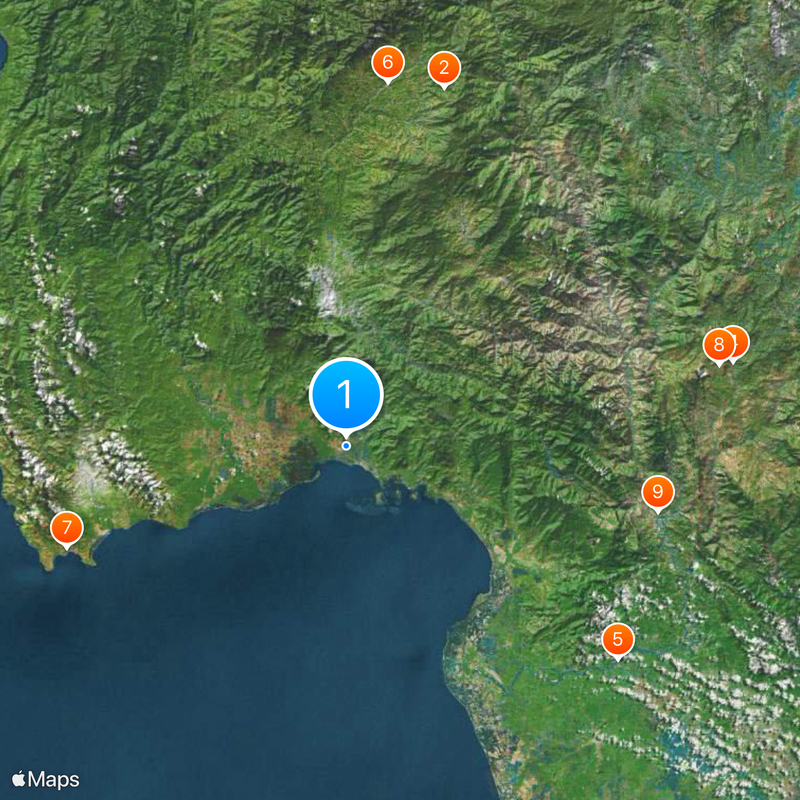Click the Apple logo in the Maps attribution
This screenshot has height=800, width=800.
pyautogui.click(x=18, y=779)
